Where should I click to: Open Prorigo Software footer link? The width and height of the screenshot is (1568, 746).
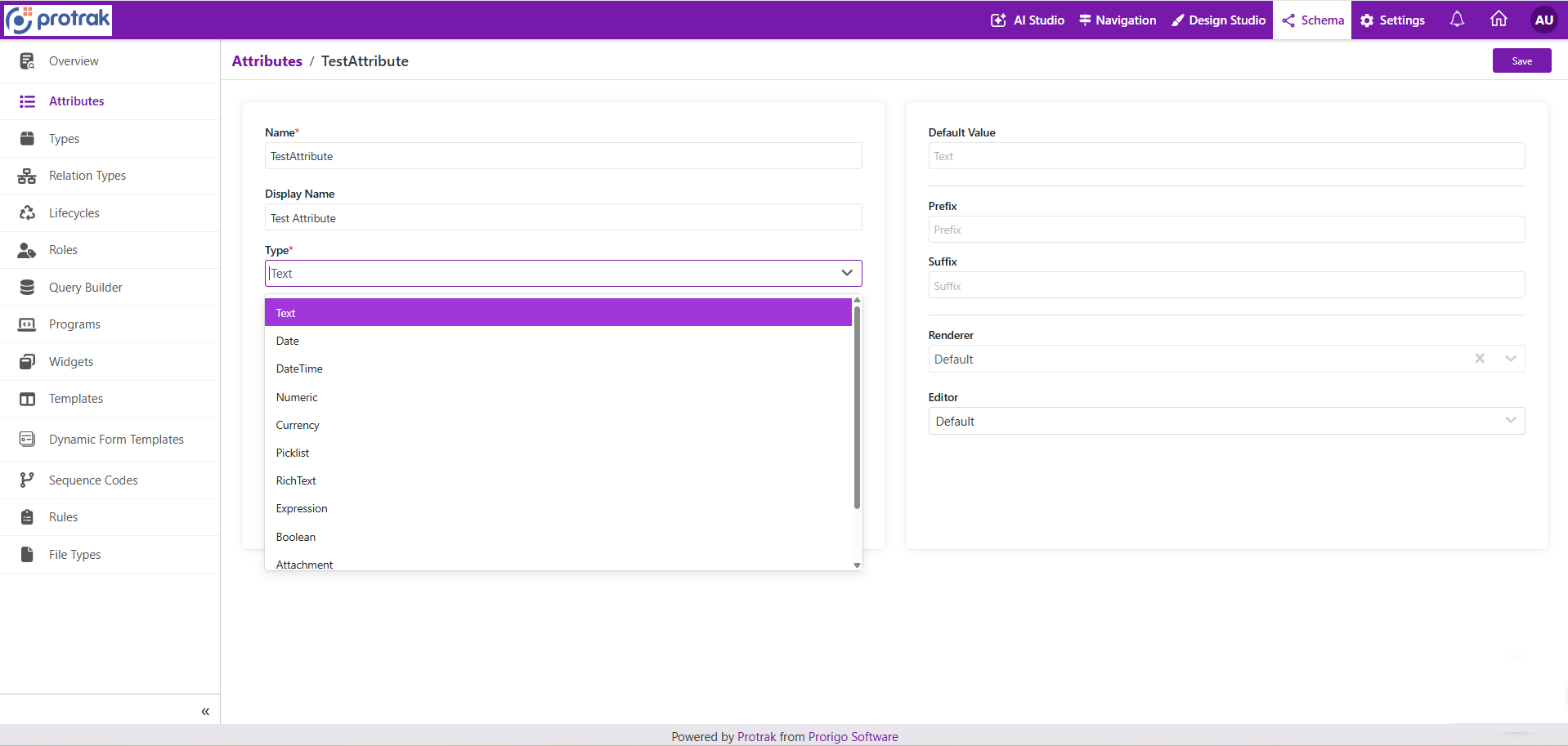click(x=853, y=736)
